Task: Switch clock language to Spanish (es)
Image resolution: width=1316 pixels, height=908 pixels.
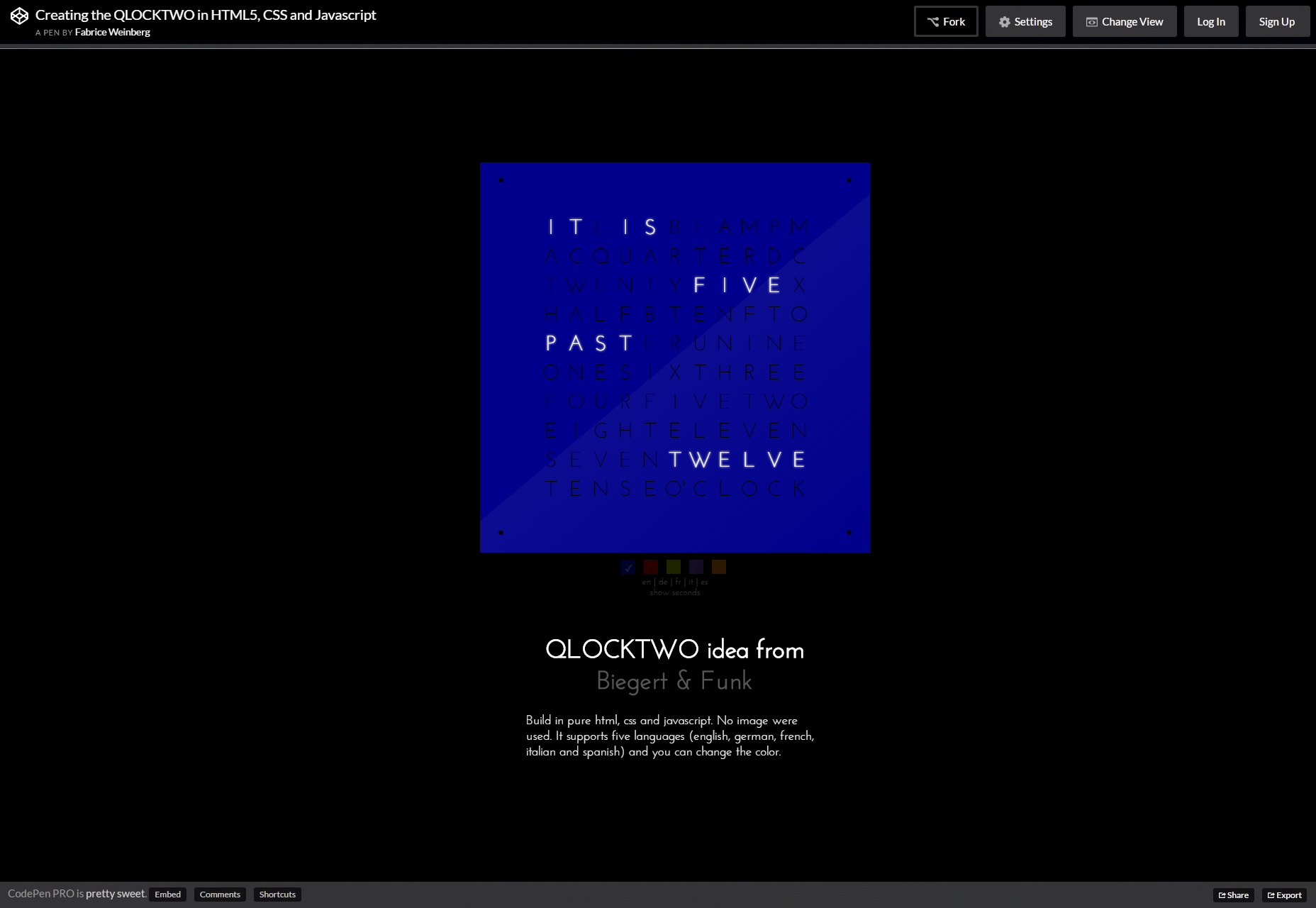Action: pyautogui.click(x=704, y=582)
